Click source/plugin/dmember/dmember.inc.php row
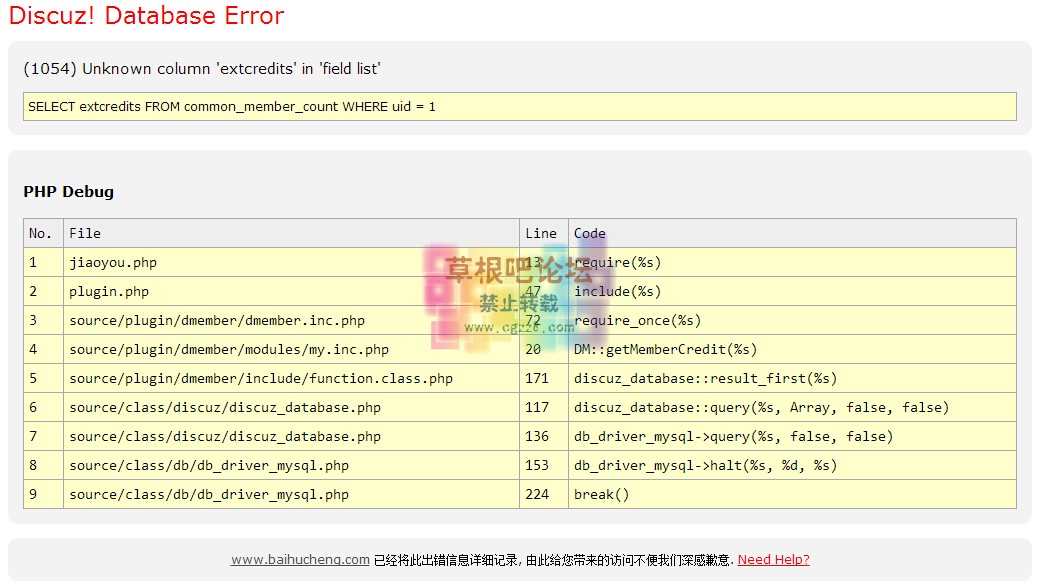This screenshot has height=587, width=1039. (x=217, y=321)
